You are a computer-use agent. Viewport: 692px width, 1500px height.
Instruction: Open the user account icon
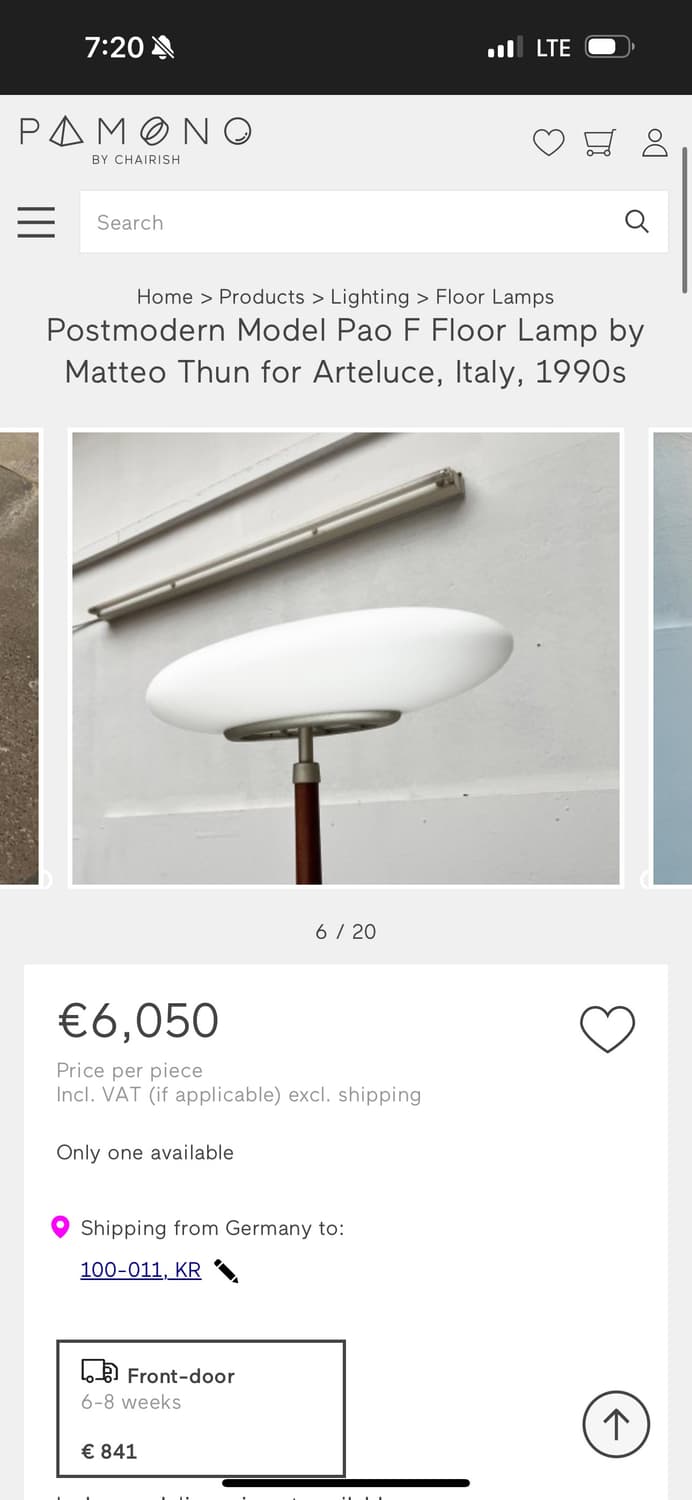point(655,143)
